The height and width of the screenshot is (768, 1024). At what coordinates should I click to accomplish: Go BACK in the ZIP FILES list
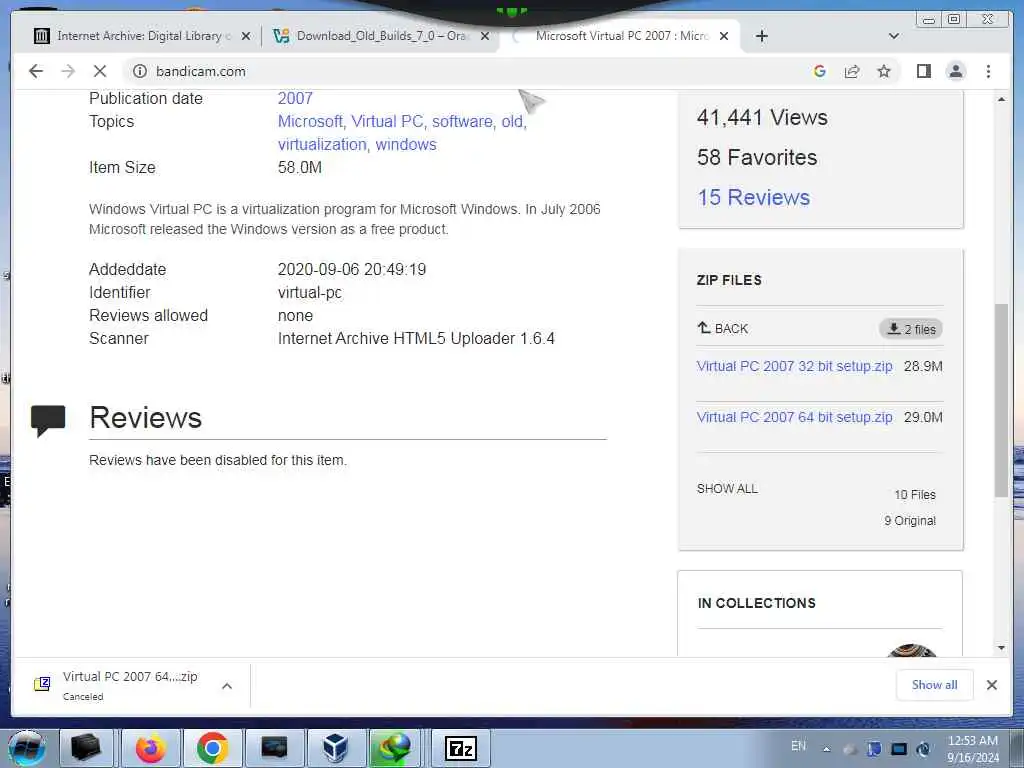(722, 328)
